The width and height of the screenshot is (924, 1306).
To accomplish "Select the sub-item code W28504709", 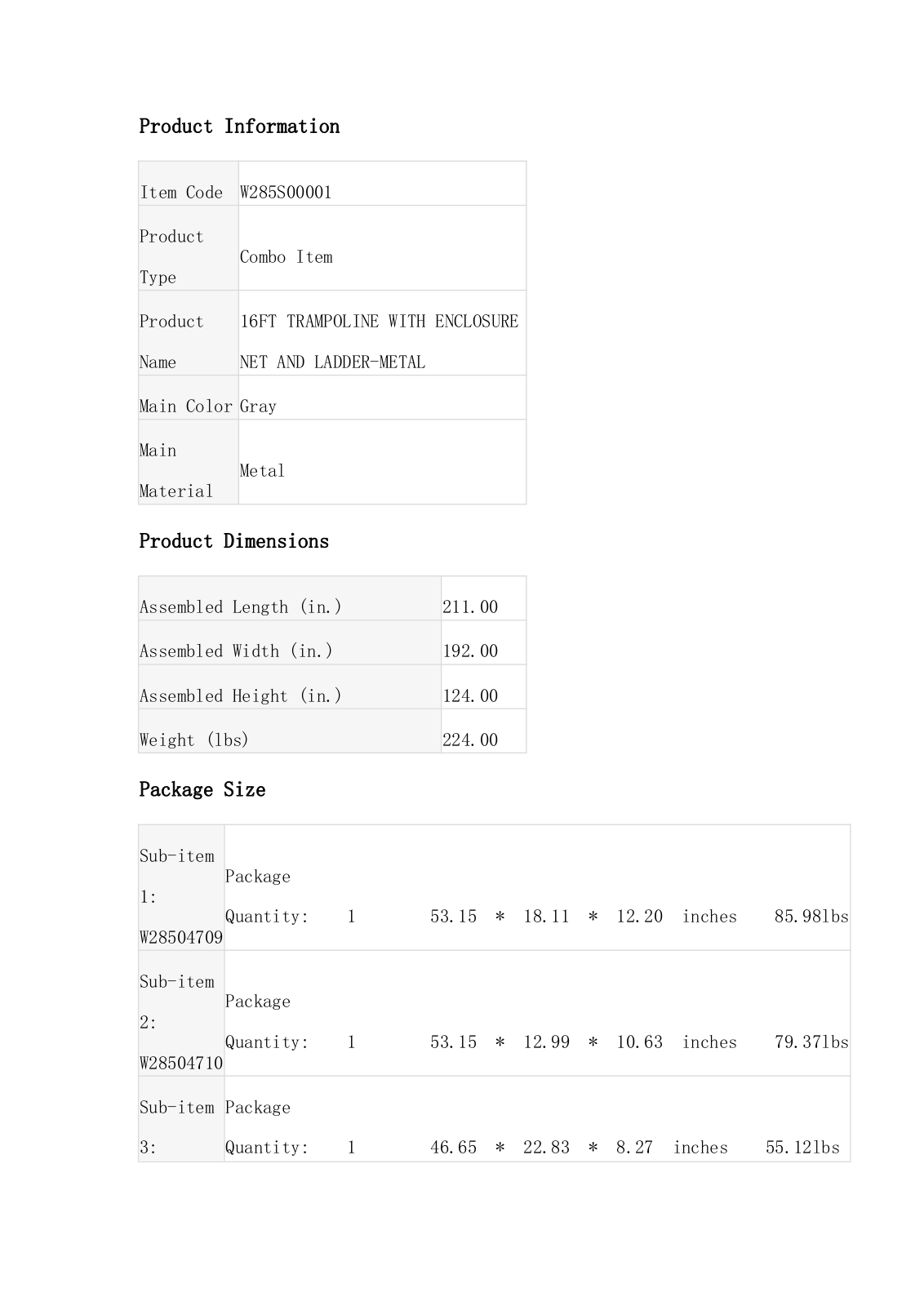I will [x=181, y=938].
